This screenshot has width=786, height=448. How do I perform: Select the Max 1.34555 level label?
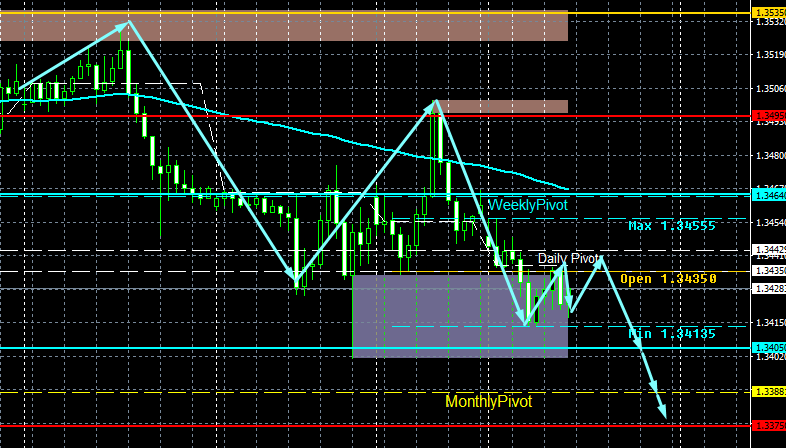click(672, 226)
